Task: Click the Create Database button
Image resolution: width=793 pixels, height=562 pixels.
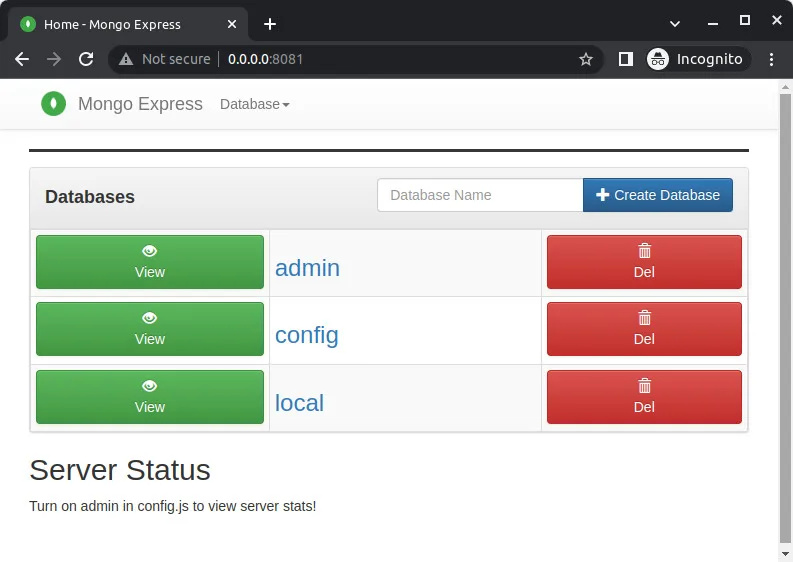Action: click(657, 195)
